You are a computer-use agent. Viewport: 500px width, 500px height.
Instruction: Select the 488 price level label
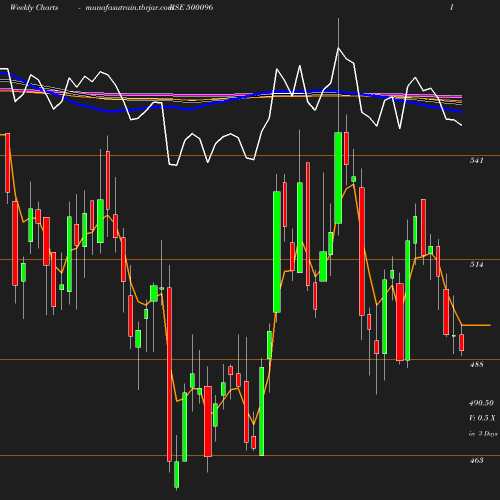coord(477,364)
